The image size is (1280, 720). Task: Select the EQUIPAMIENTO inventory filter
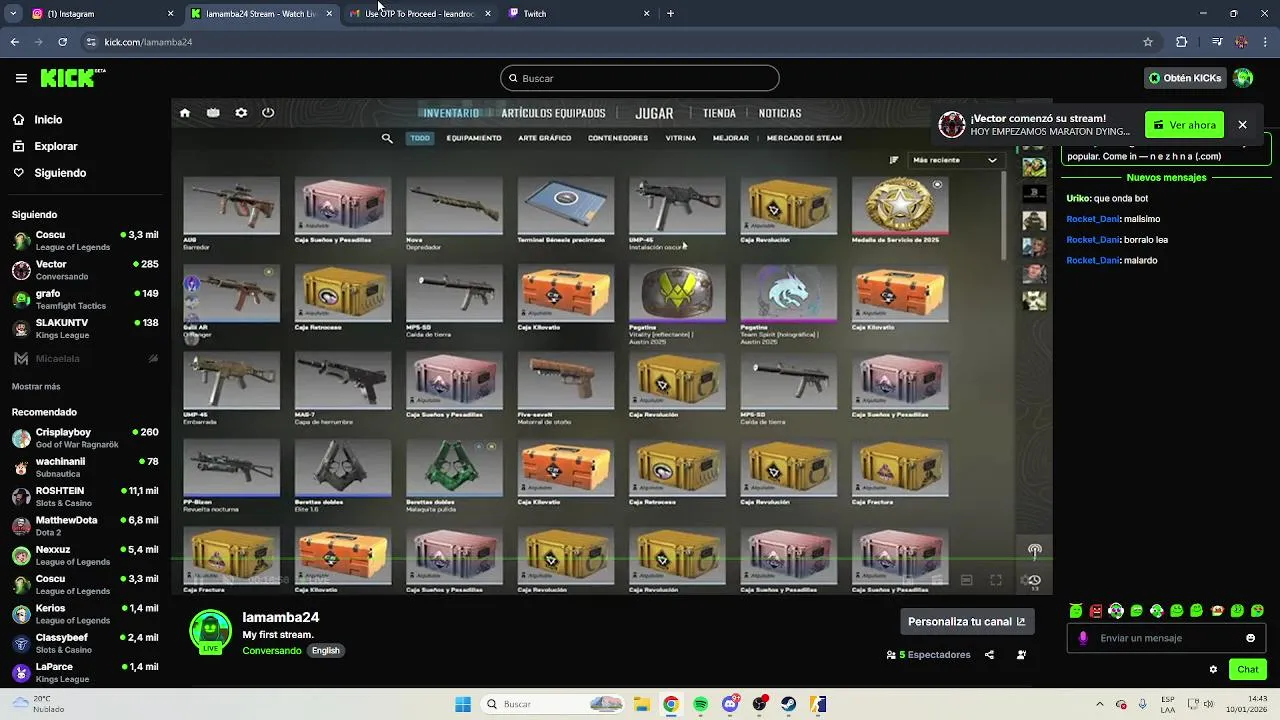tap(474, 138)
